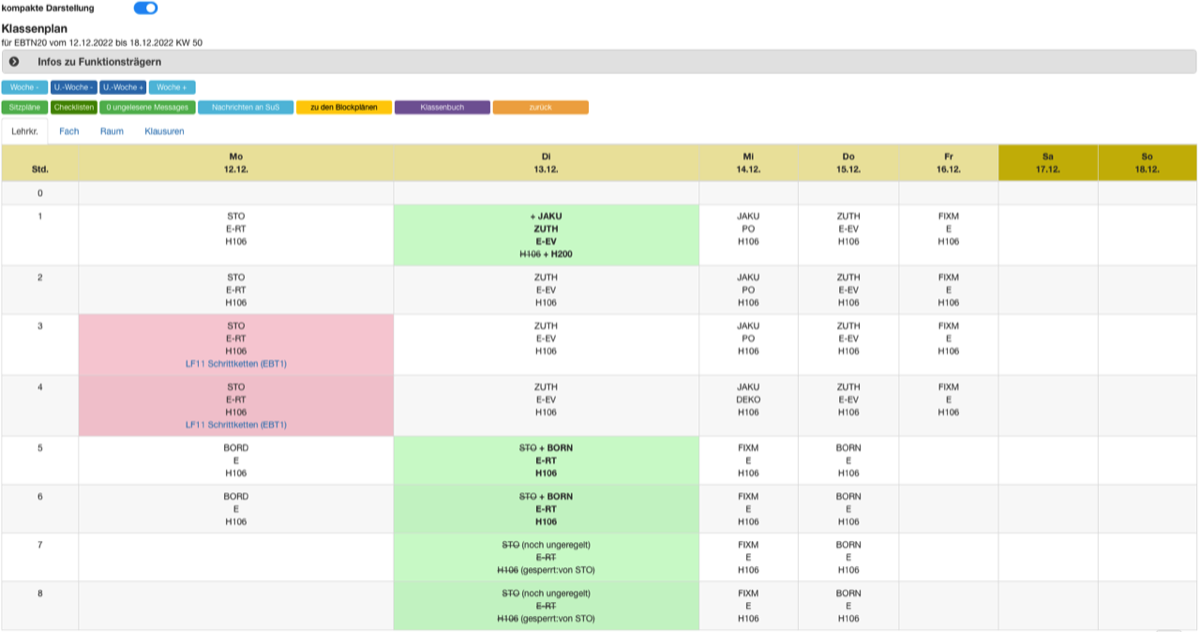Screen dimensions: 1200x632
Task: Open Nachrichten an SuS
Action: coord(246,107)
